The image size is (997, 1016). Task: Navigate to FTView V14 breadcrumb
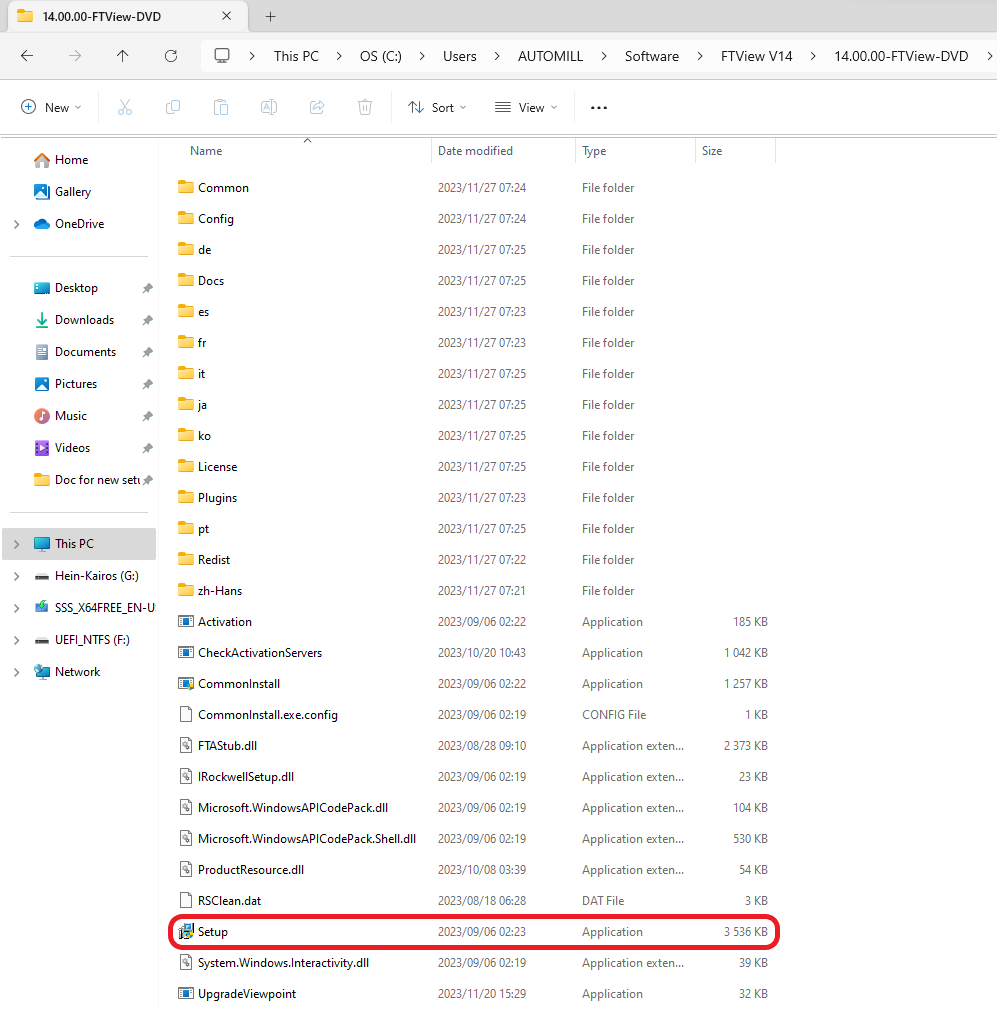pyautogui.click(x=757, y=56)
